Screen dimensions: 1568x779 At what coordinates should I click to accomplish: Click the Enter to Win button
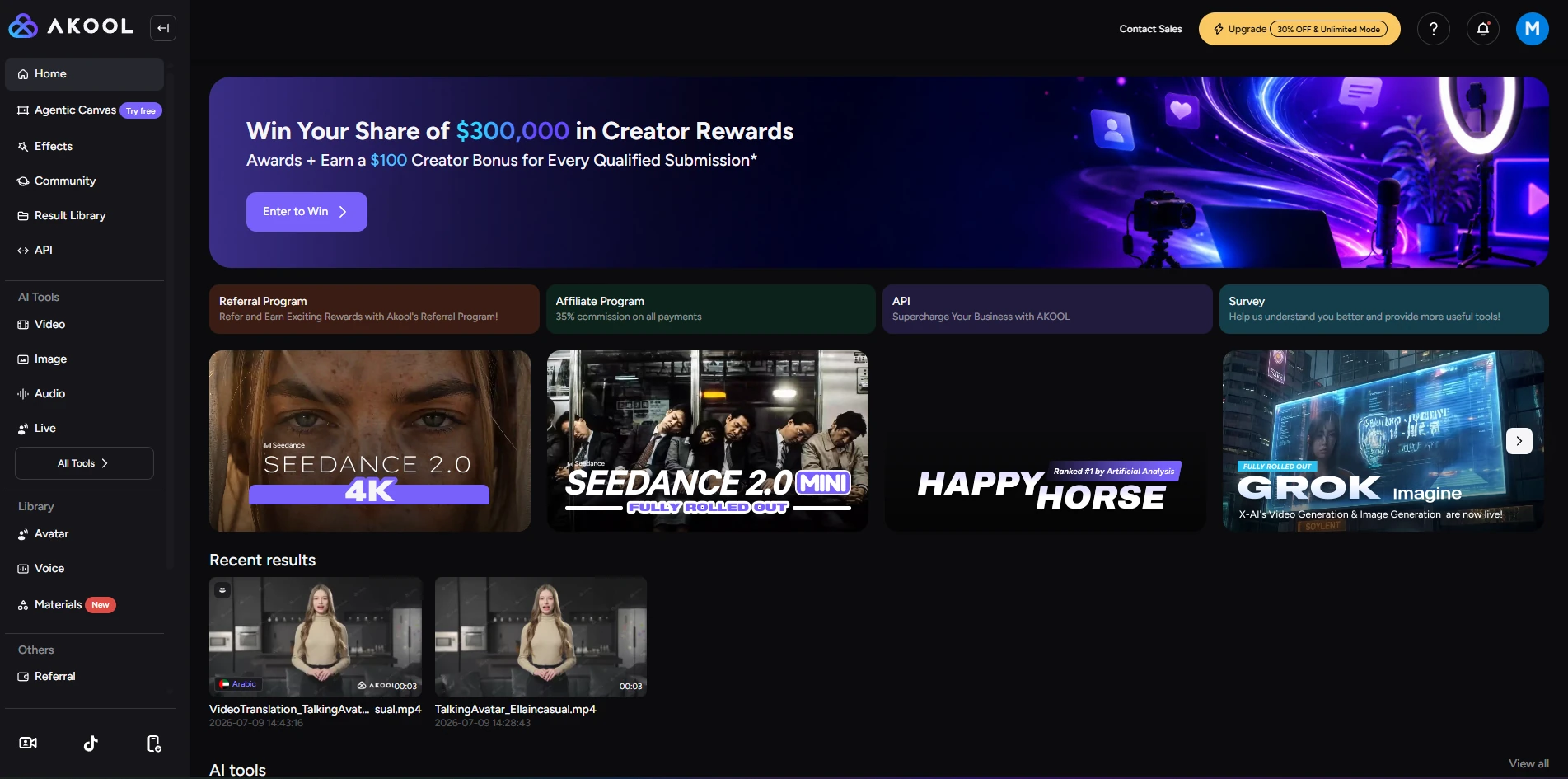pyautogui.click(x=307, y=212)
